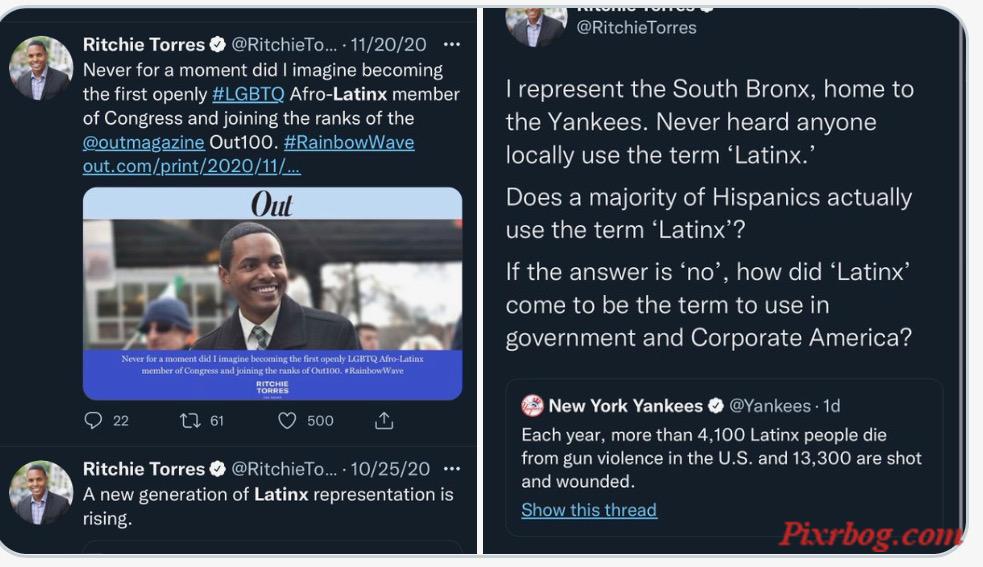Open the #LGBTQ hashtag
This screenshot has width=983, height=567.
pos(248,94)
